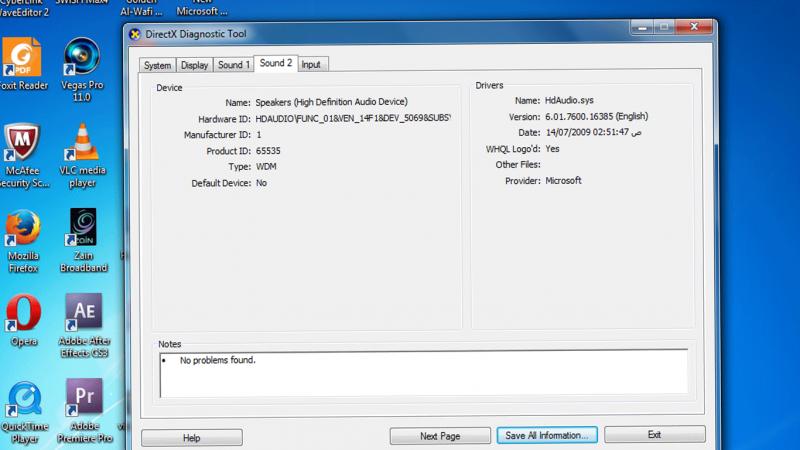Open the Adobe Premiere Pro desktop icon
Image resolution: width=800 pixels, height=450 pixels.
(85, 411)
